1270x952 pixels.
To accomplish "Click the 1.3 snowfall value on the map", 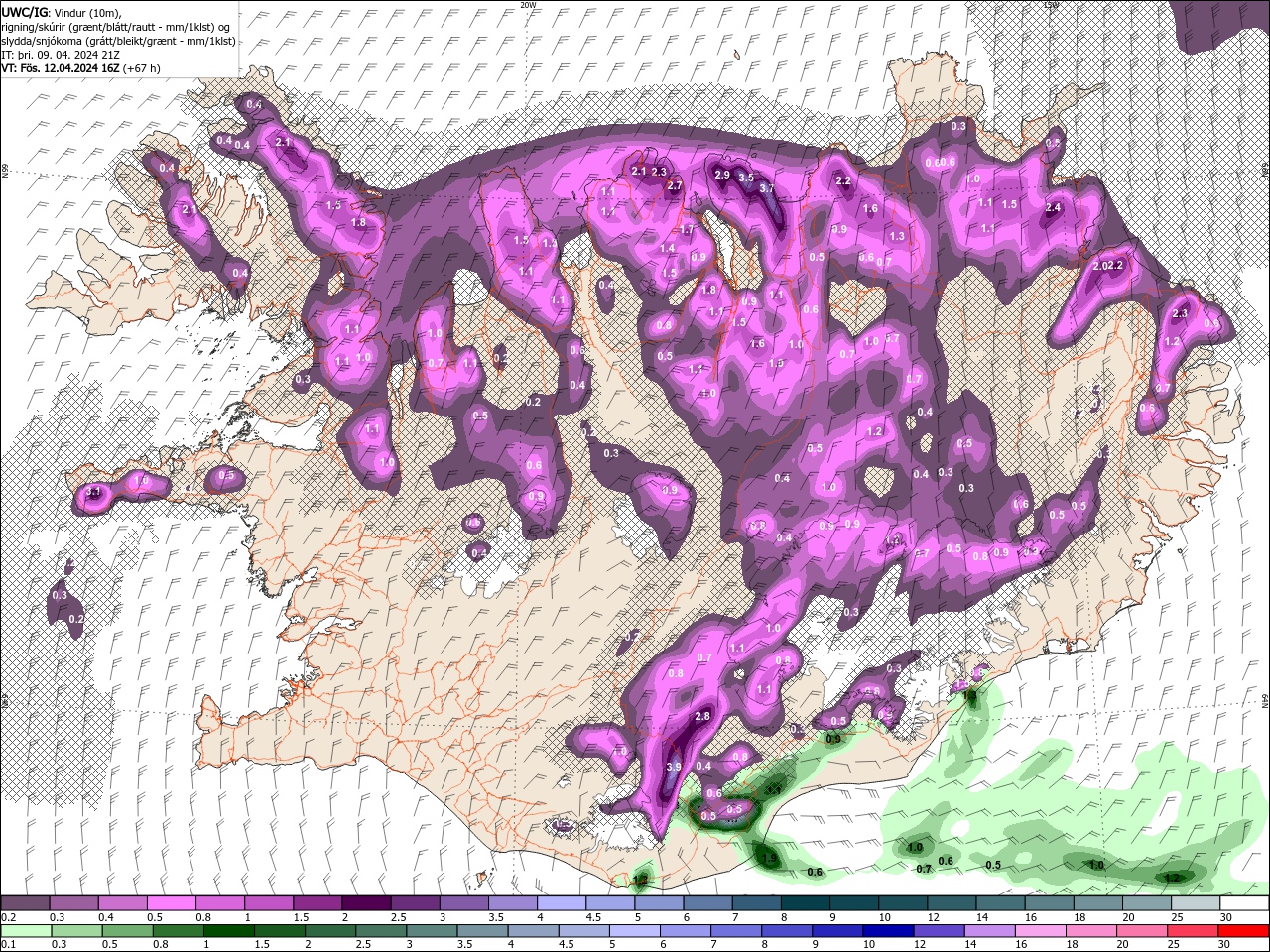I will [x=897, y=236].
